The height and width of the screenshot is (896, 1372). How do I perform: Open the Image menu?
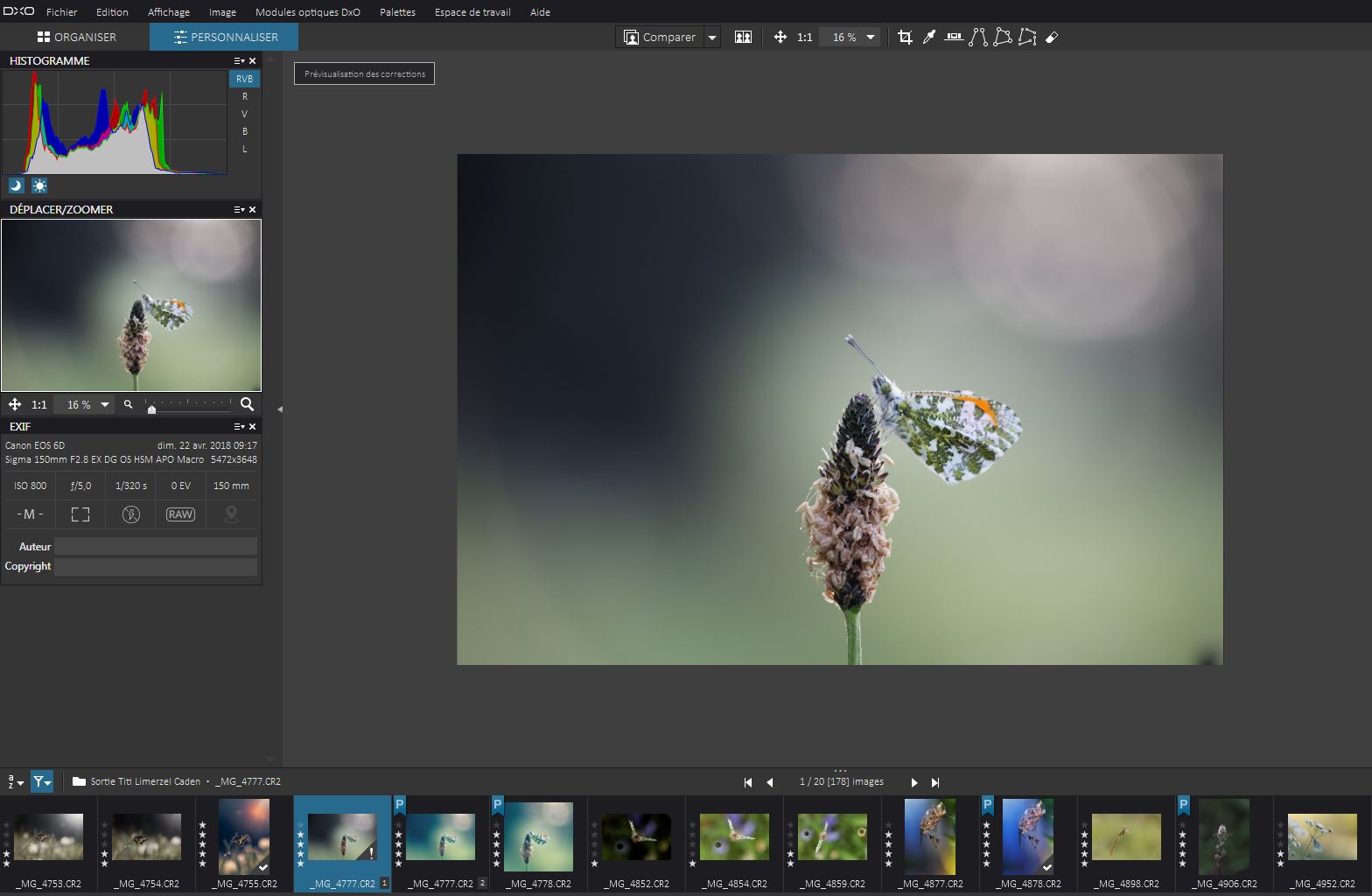pos(222,12)
